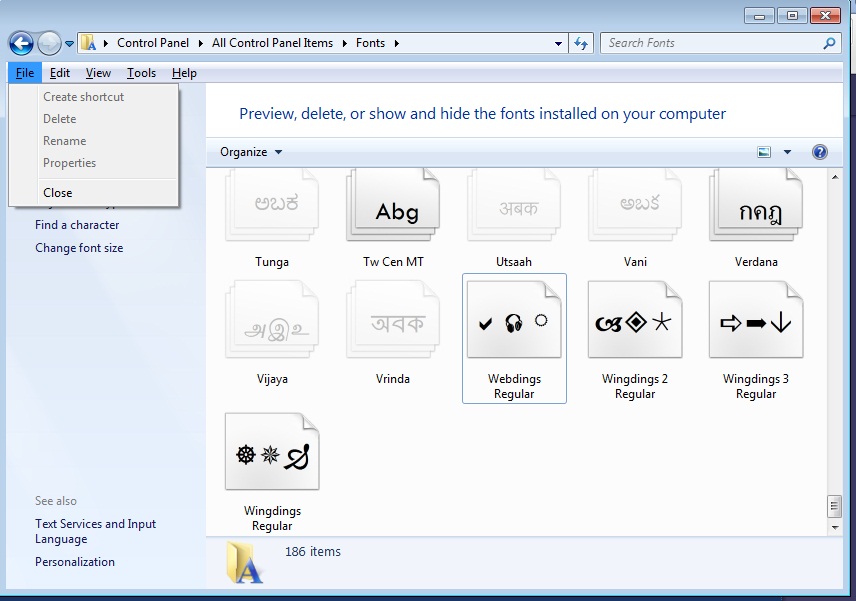This screenshot has height=601, width=856.
Task: Refresh the Fonts folder view
Action: [x=581, y=43]
